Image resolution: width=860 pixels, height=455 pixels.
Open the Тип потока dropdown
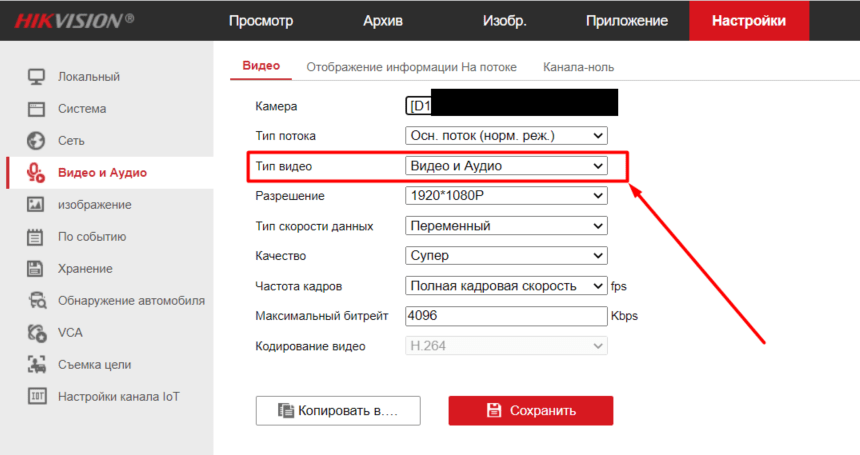click(x=505, y=135)
